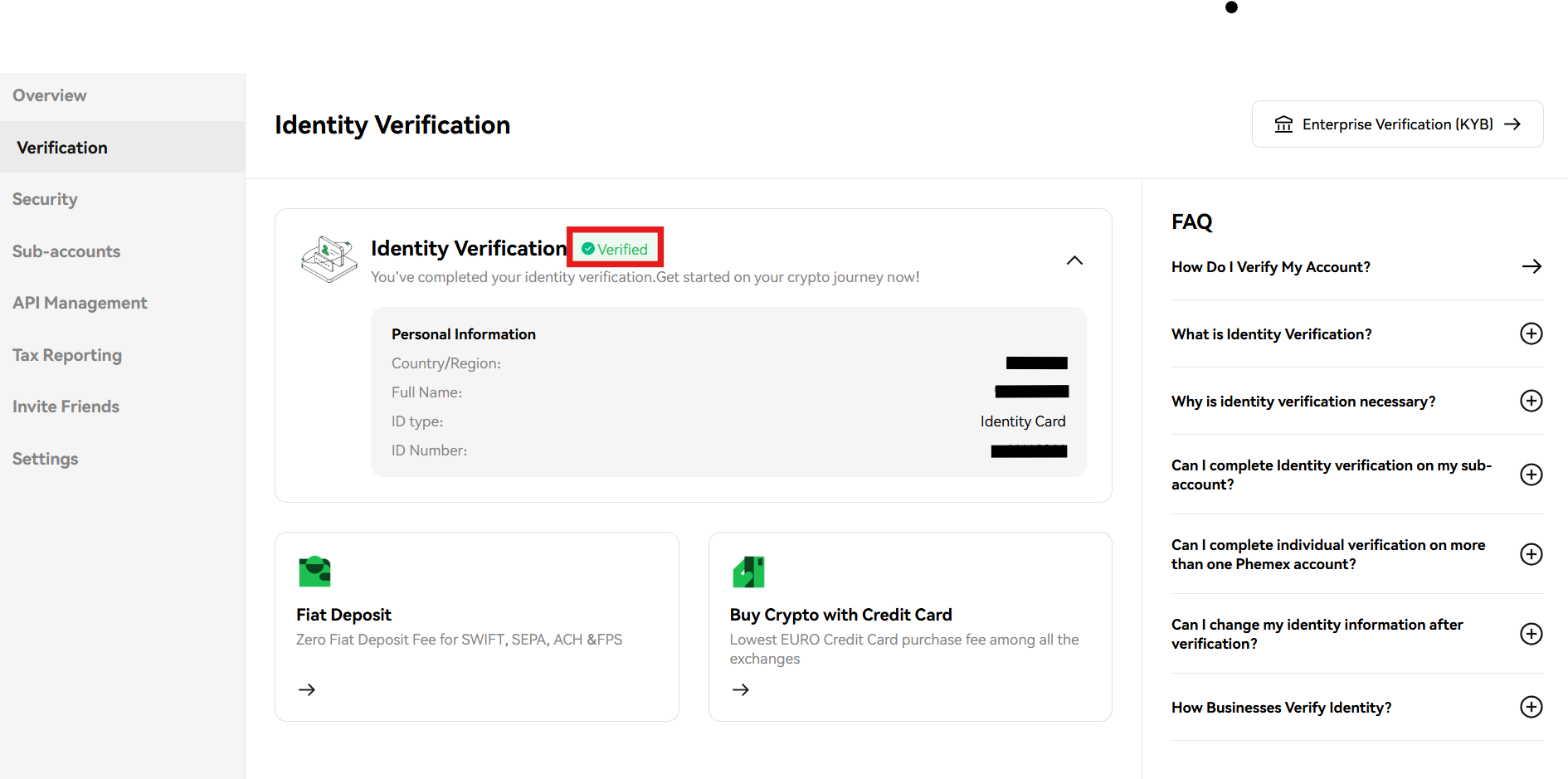Click the Enterprise Verification bank icon
This screenshot has width=1568, height=779.
pyautogui.click(x=1283, y=124)
